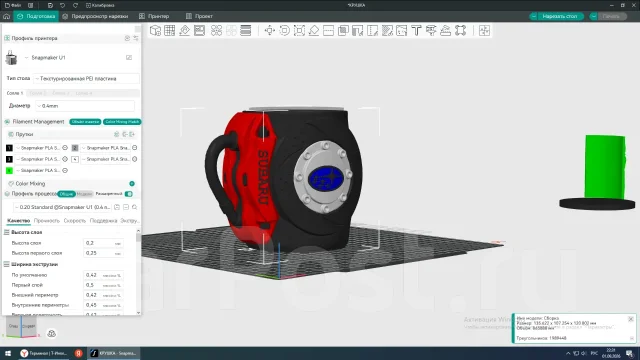
Task: Choose the Lay on face tool
Action: click(x=314, y=31)
